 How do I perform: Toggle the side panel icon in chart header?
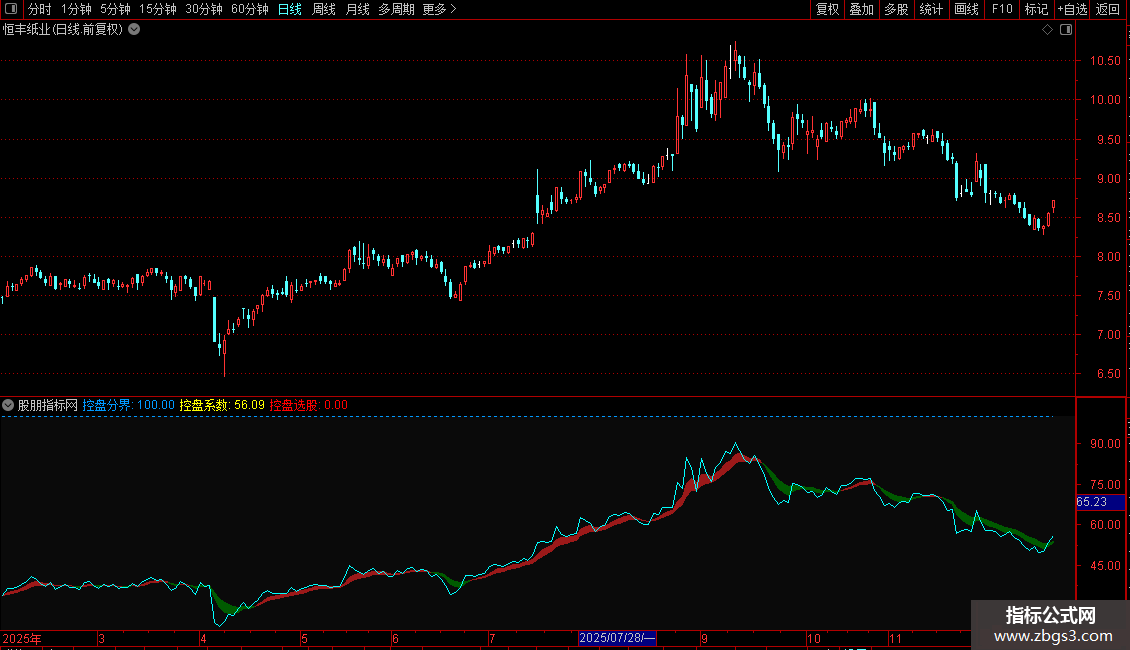[1066, 30]
